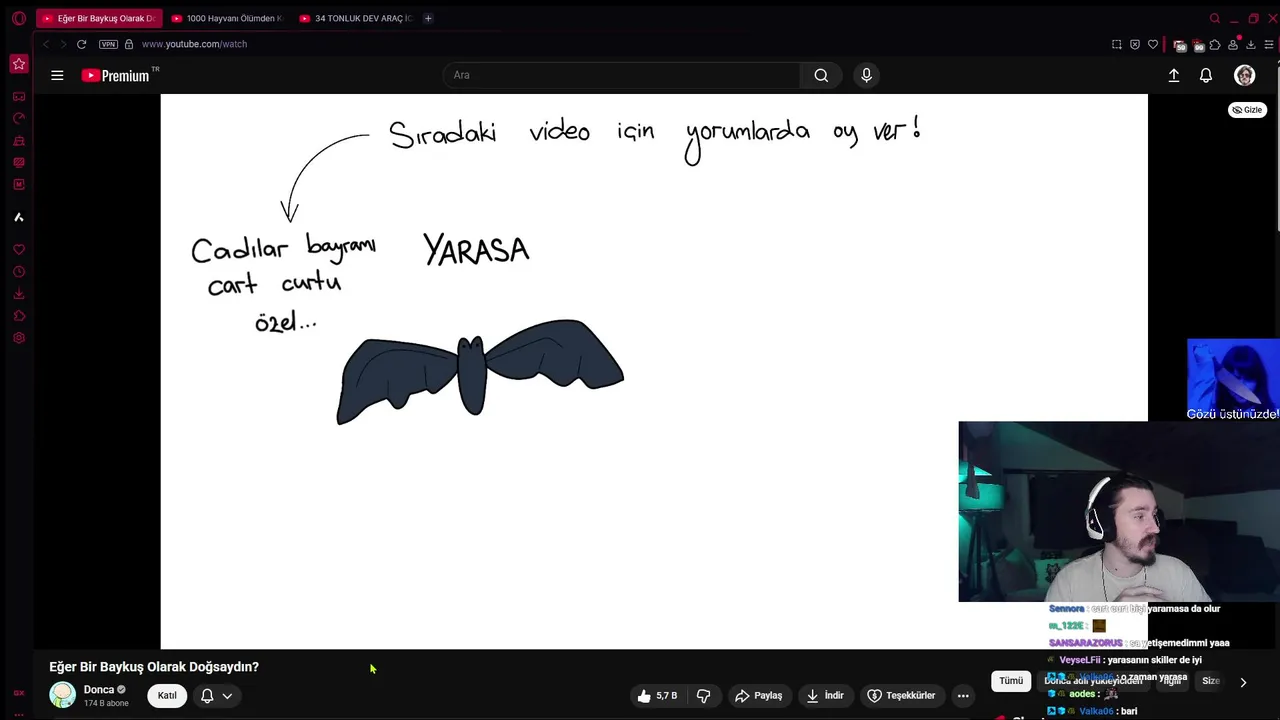1280x720 pixels.
Task: Click the 'Katıl' join button
Action: (167, 695)
